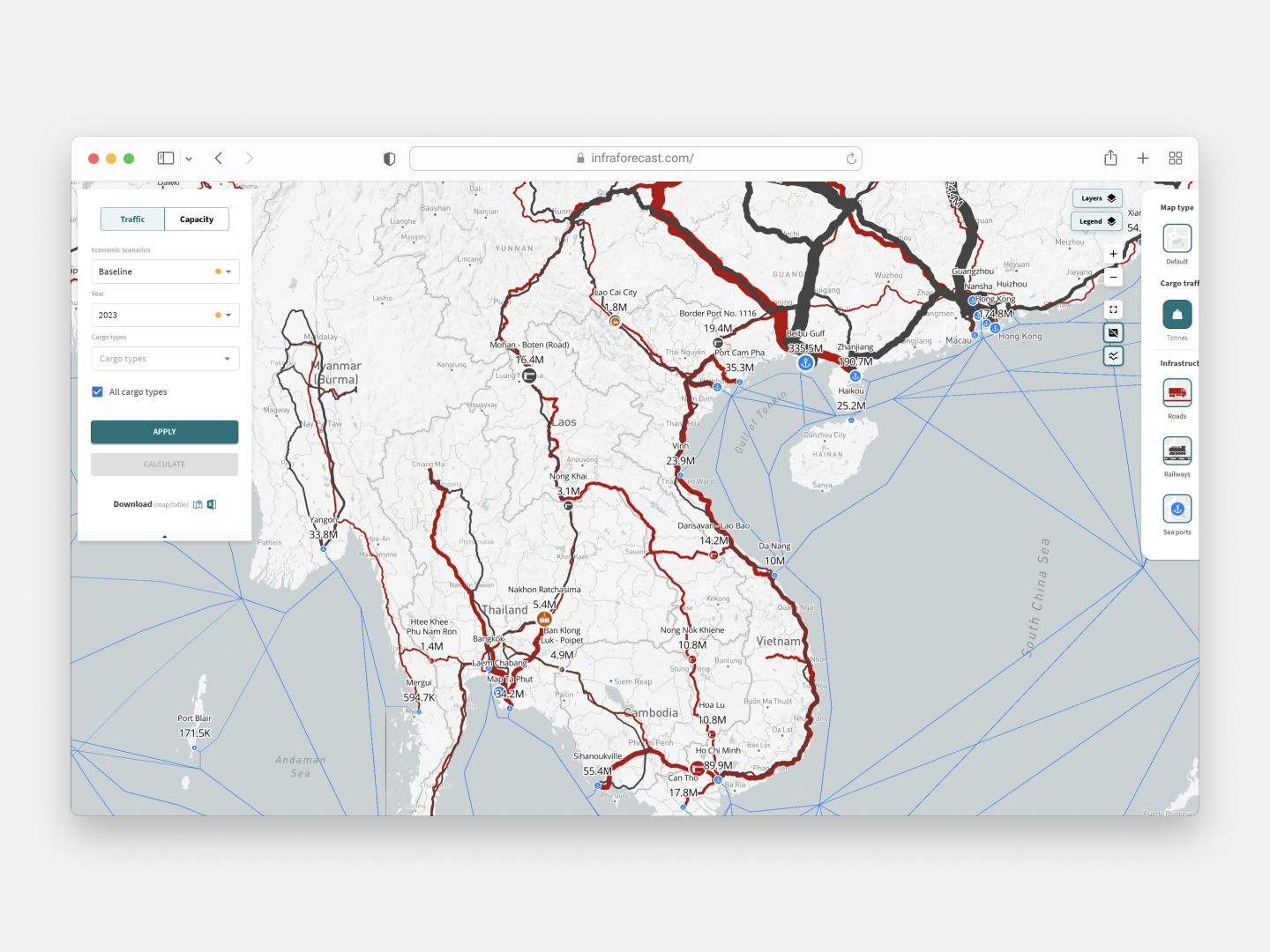Enter fullscreen map view
The image size is (1270, 952).
point(1113,309)
